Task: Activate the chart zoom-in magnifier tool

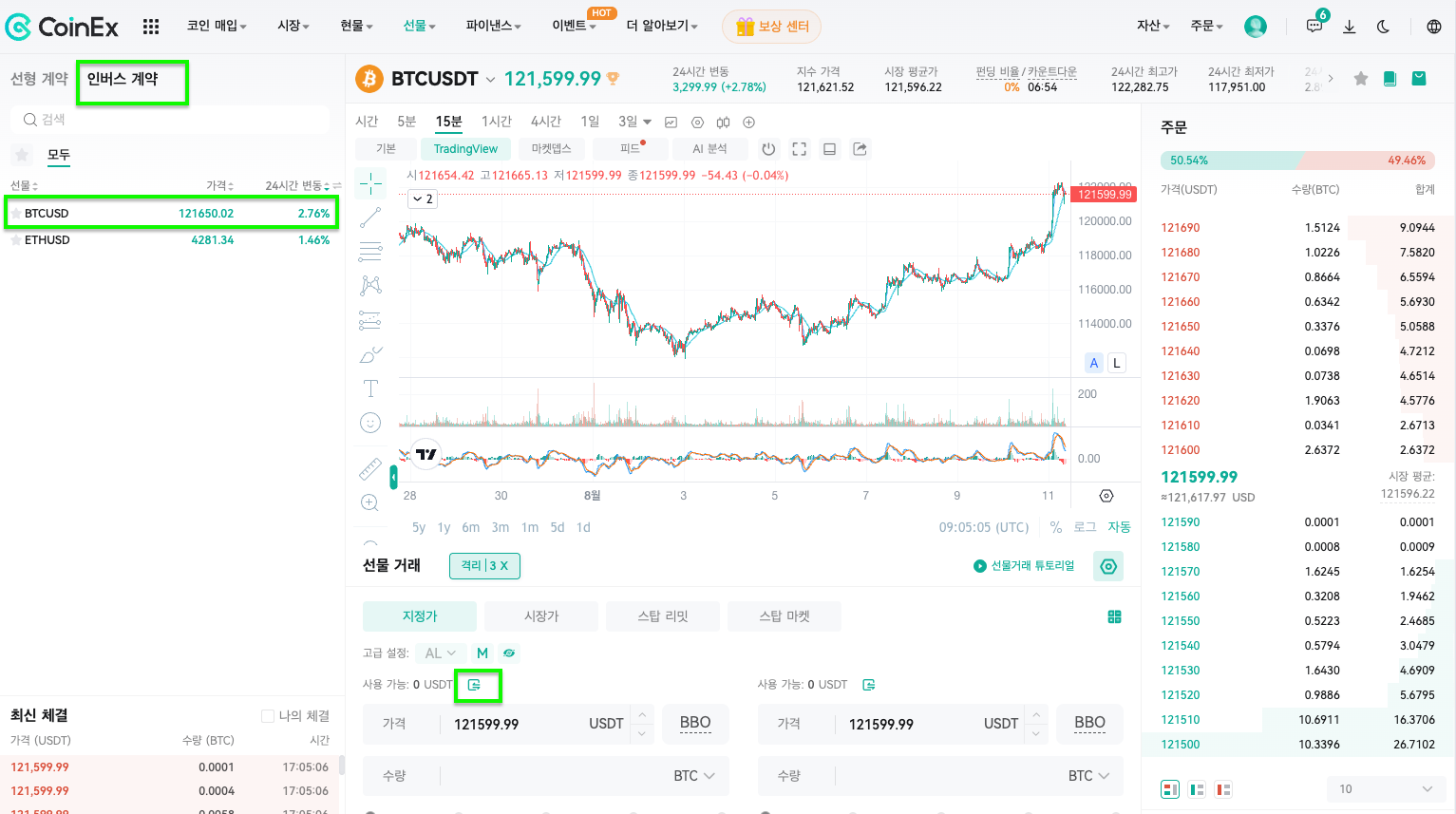Action: pos(369,502)
